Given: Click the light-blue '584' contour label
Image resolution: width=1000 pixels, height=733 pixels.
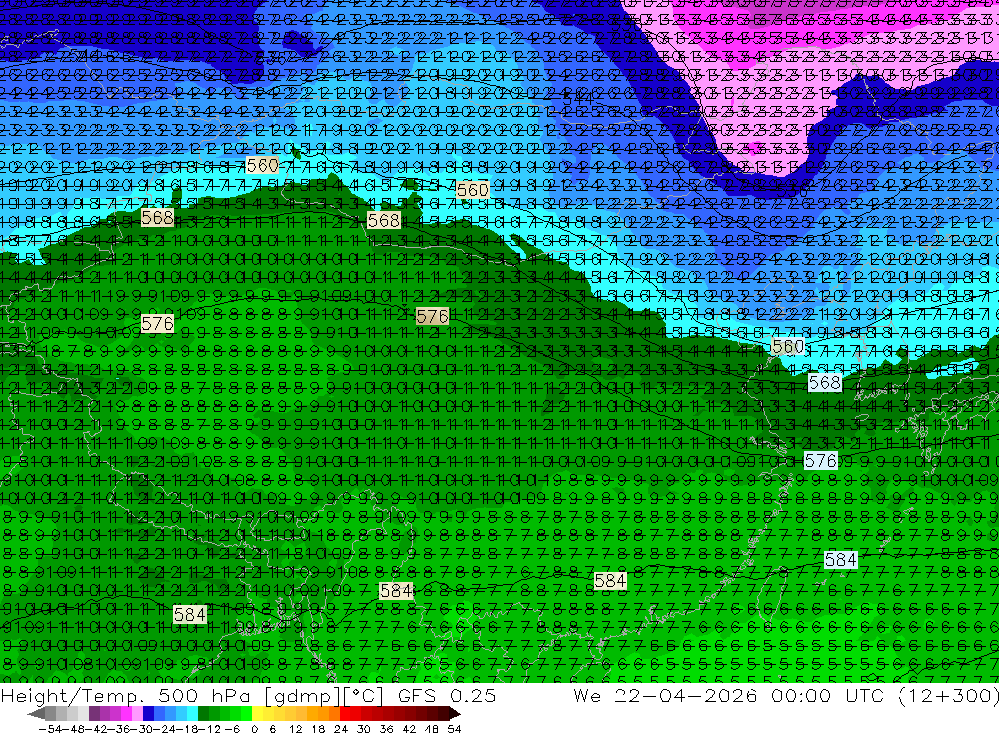Looking at the screenshot, I should (841, 559).
